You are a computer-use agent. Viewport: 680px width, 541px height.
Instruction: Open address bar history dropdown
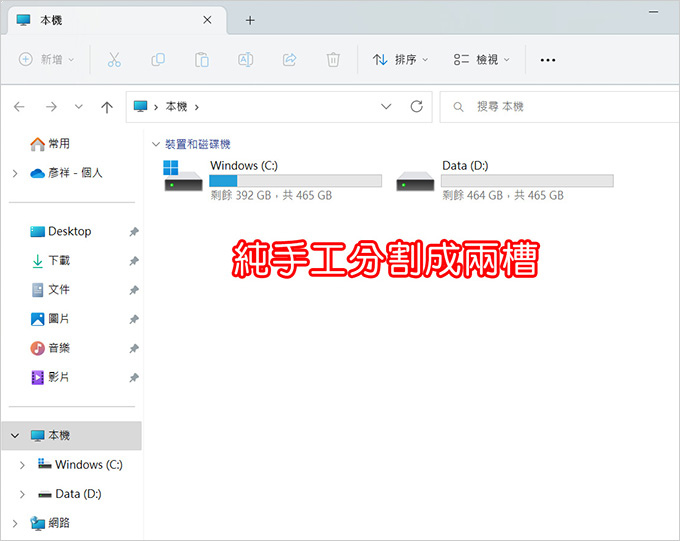pos(386,106)
